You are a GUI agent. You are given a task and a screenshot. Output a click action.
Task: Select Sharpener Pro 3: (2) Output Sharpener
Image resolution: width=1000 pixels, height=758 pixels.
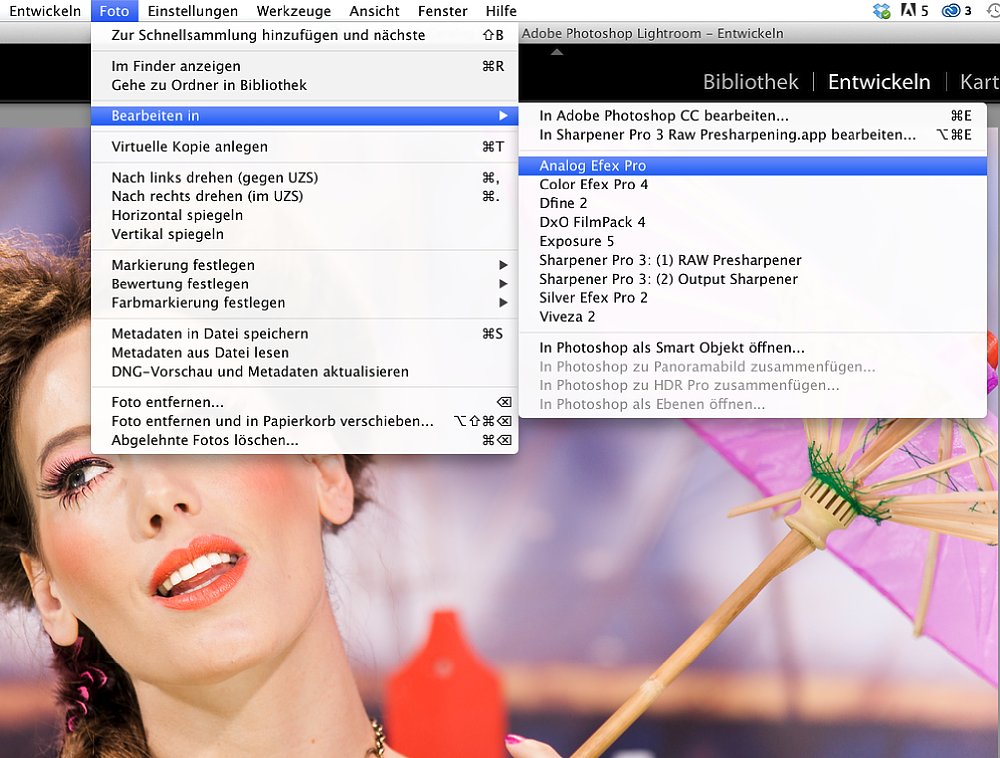pyautogui.click(x=753, y=279)
